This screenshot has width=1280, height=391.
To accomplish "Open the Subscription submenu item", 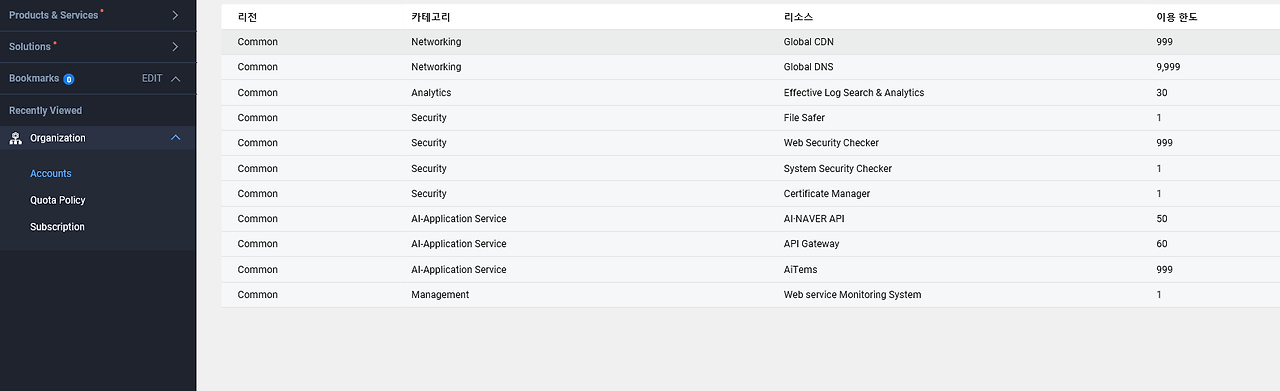I will pyautogui.click(x=58, y=227).
